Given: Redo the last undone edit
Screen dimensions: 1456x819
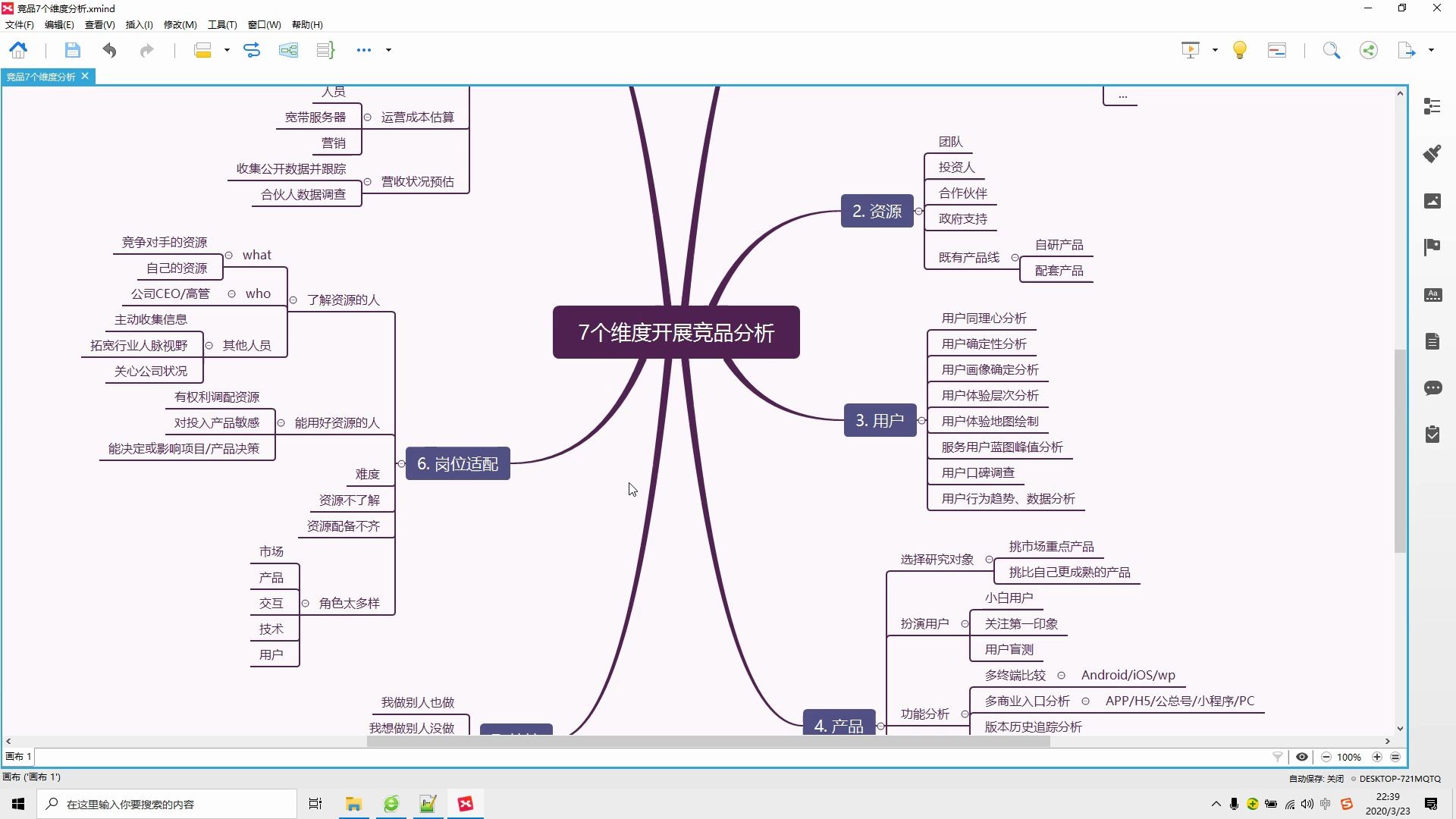Looking at the screenshot, I should 146,50.
